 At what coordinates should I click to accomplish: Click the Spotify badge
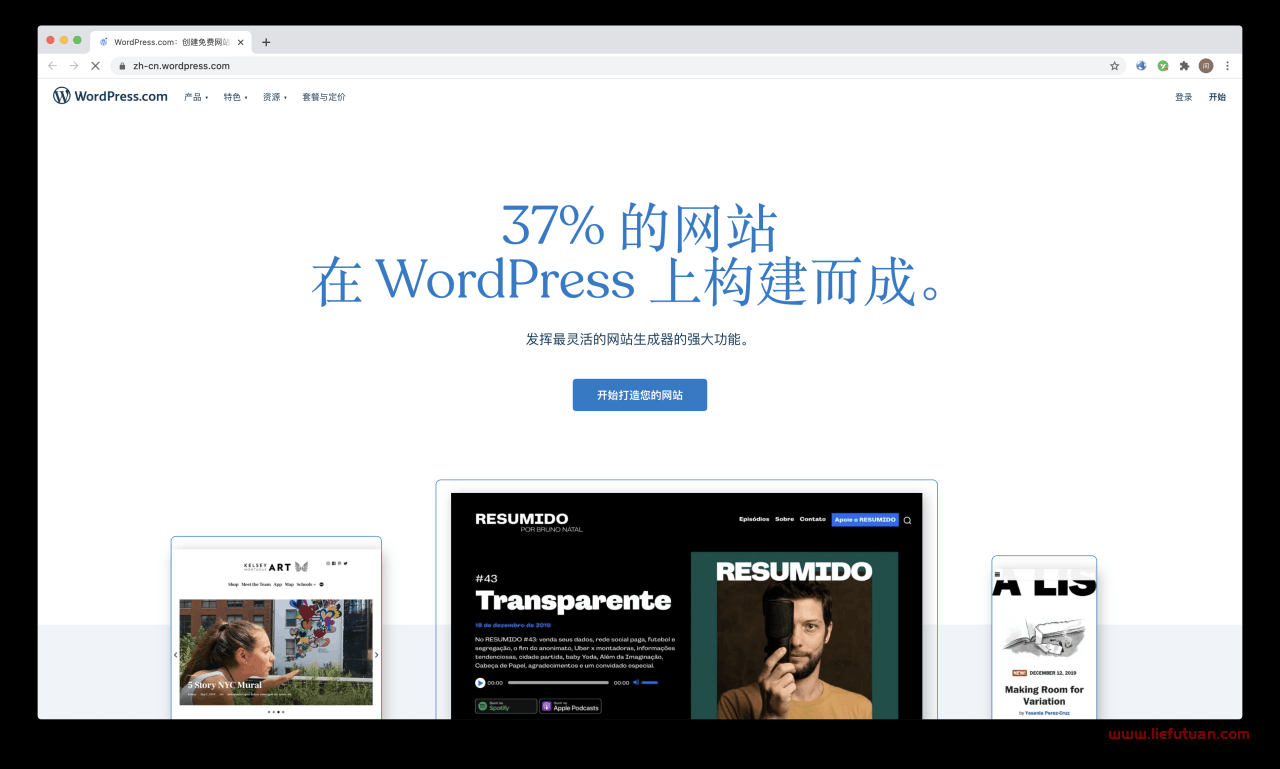coord(506,706)
